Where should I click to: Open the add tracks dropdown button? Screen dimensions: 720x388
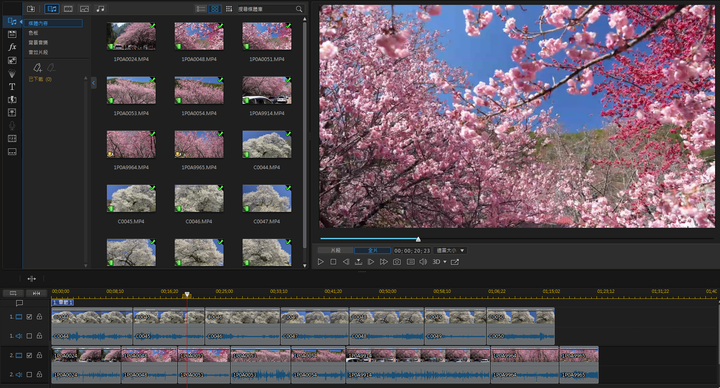tap(13, 293)
